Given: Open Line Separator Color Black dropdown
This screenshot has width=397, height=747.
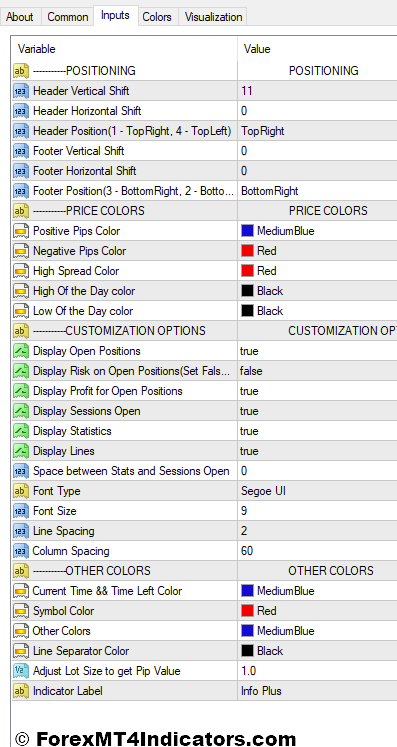Looking at the screenshot, I should (x=317, y=651).
